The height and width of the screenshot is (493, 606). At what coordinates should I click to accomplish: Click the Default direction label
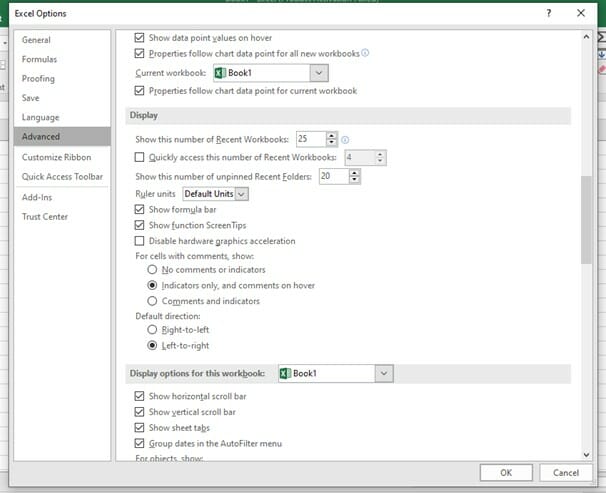(x=168, y=316)
